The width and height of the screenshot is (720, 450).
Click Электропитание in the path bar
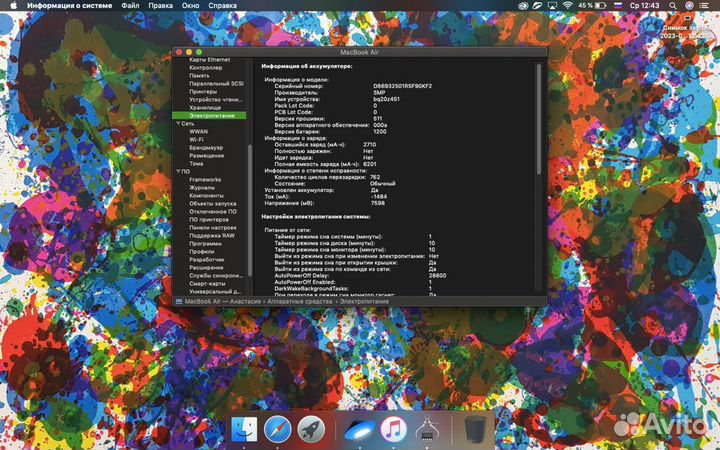(364, 302)
